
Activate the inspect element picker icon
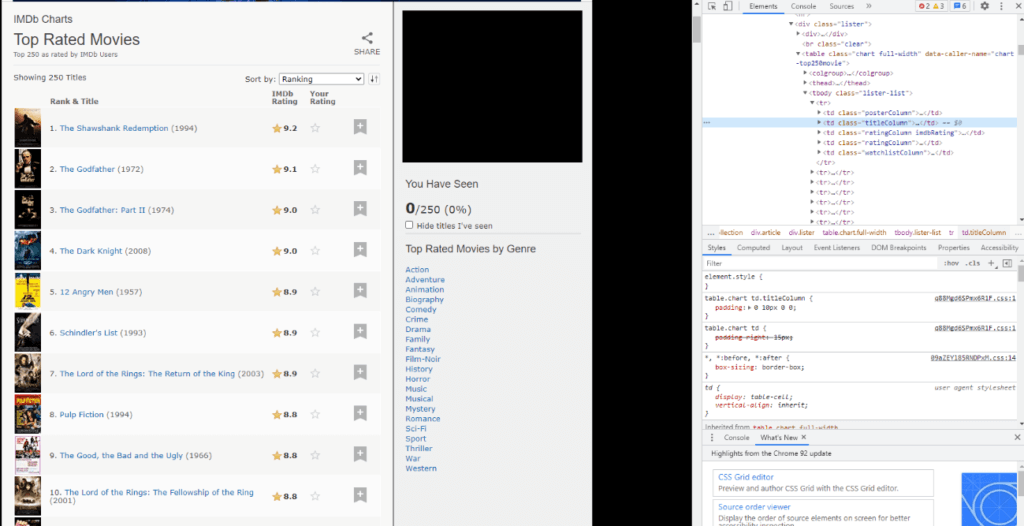click(713, 6)
